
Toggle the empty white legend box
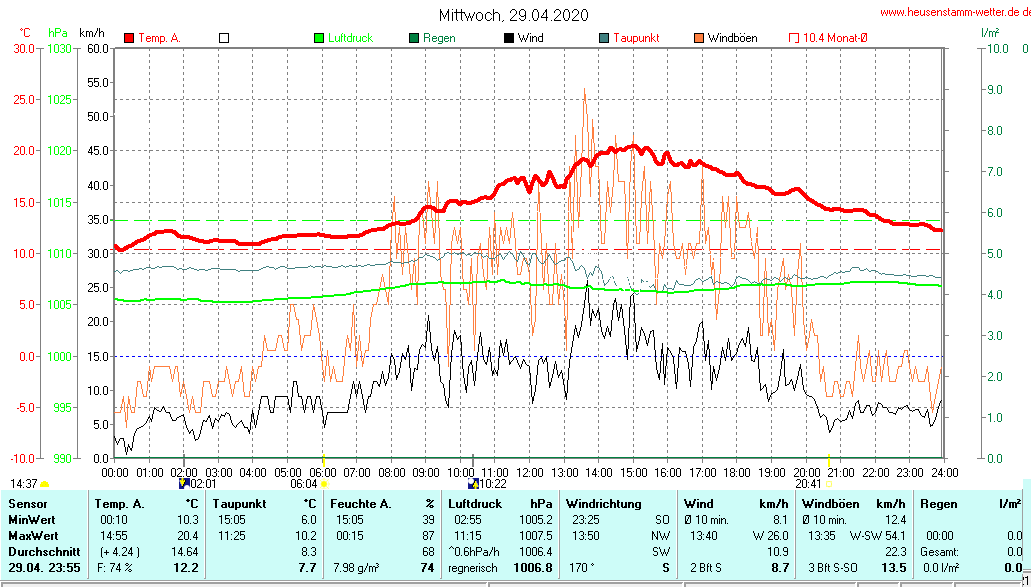coord(224,38)
